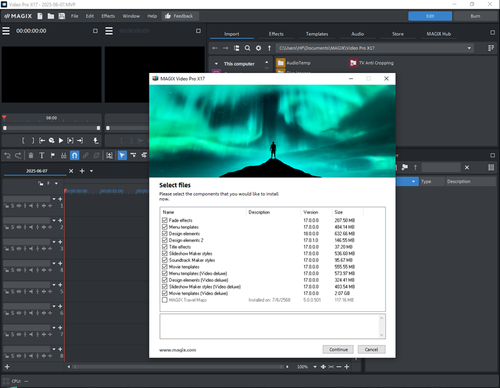The image size is (500, 388).
Task: Open the zoom level 100% dropdown
Action: pyautogui.click(x=315, y=367)
